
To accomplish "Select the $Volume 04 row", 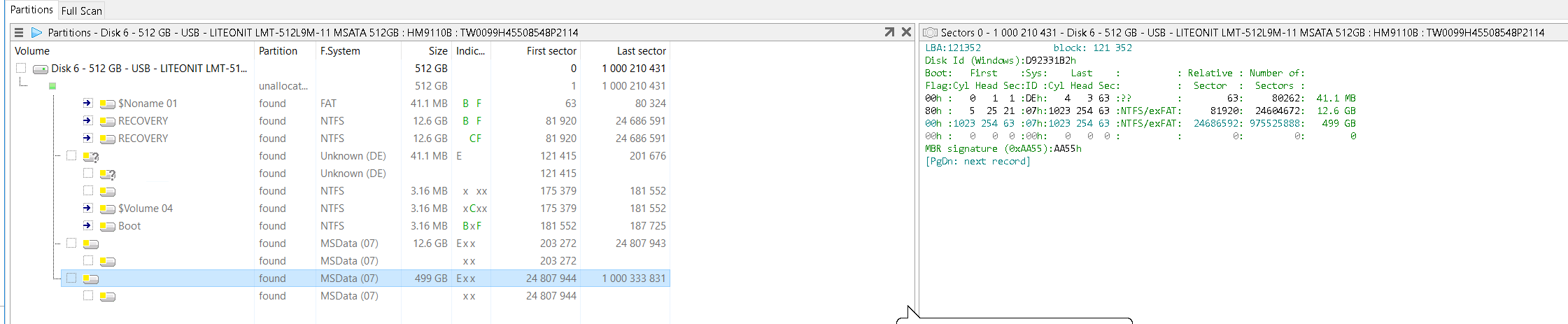I will tap(340, 208).
